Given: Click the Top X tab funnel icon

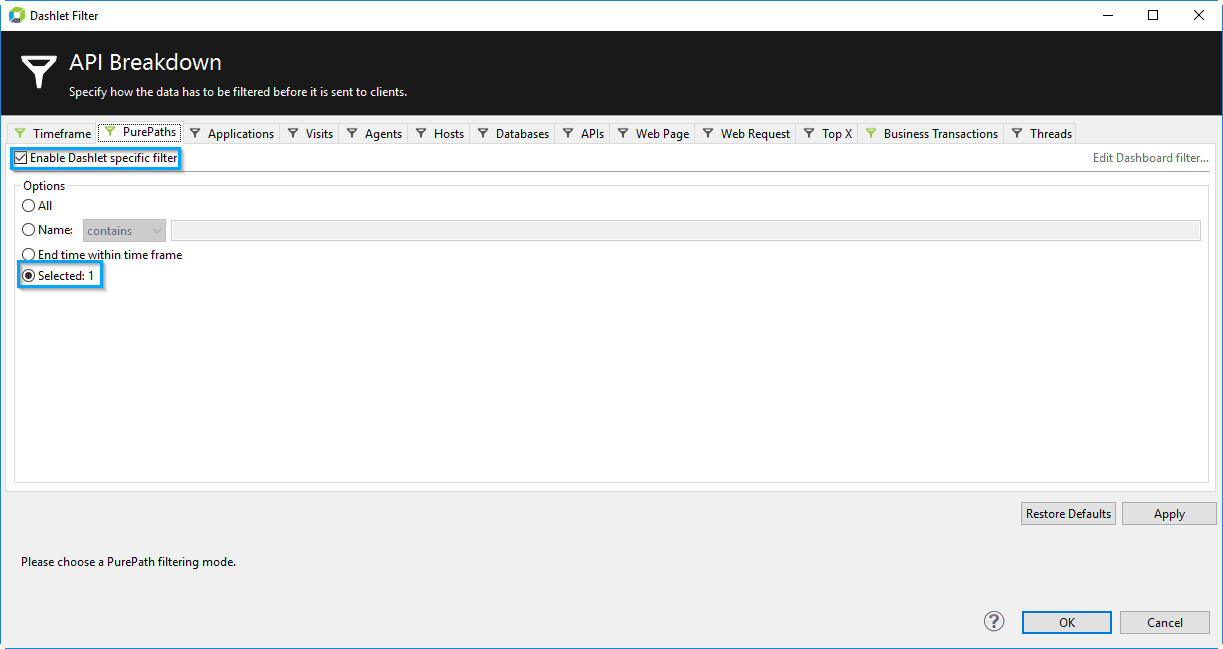Looking at the screenshot, I should click(x=809, y=133).
